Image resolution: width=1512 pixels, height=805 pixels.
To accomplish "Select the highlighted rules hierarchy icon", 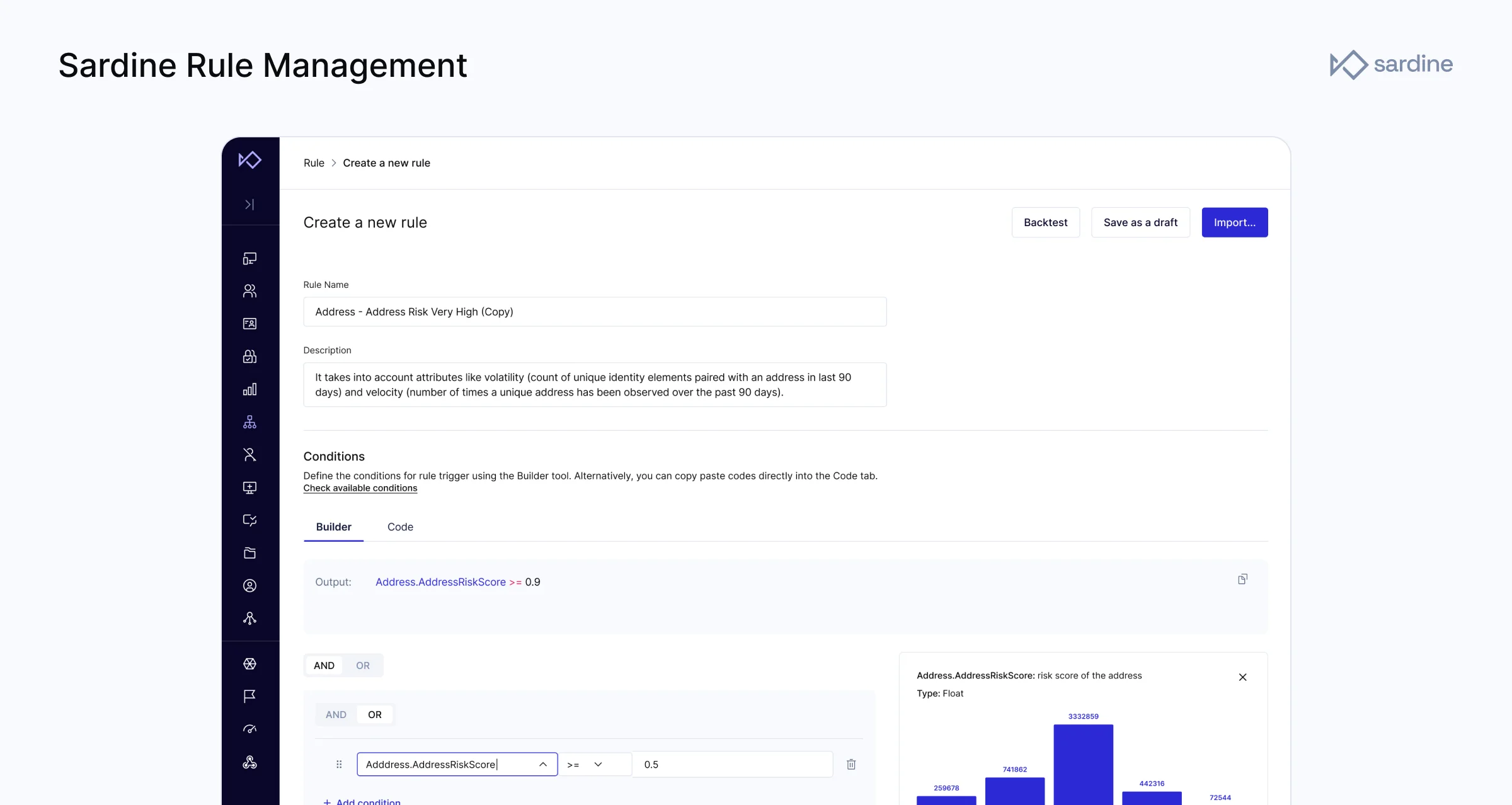I will [x=249, y=421].
